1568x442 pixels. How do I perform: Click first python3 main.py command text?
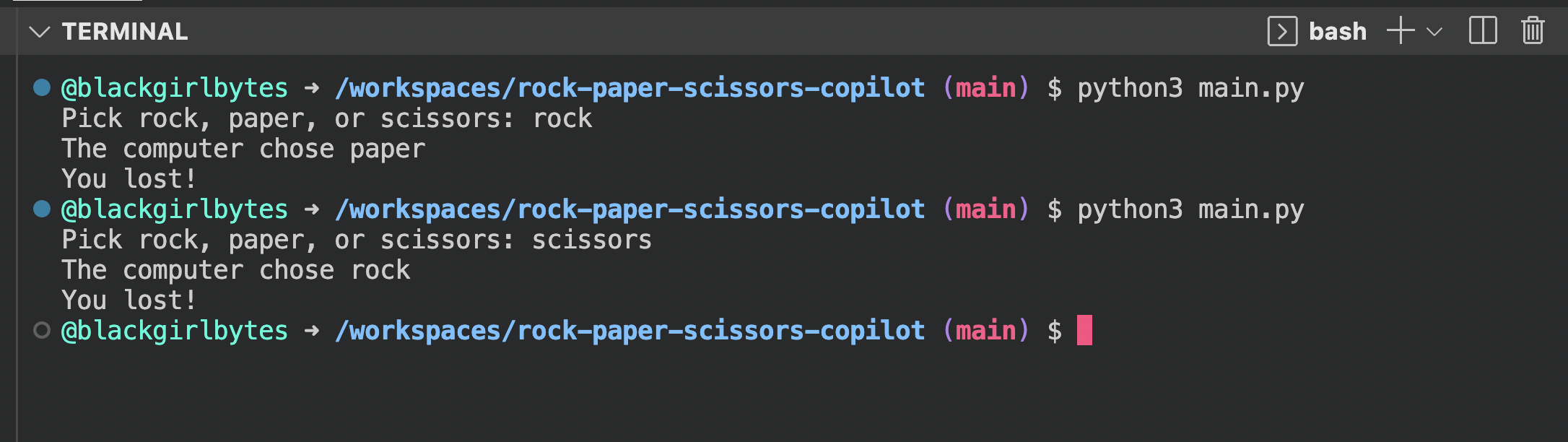pyautogui.click(x=1191, y=88)
